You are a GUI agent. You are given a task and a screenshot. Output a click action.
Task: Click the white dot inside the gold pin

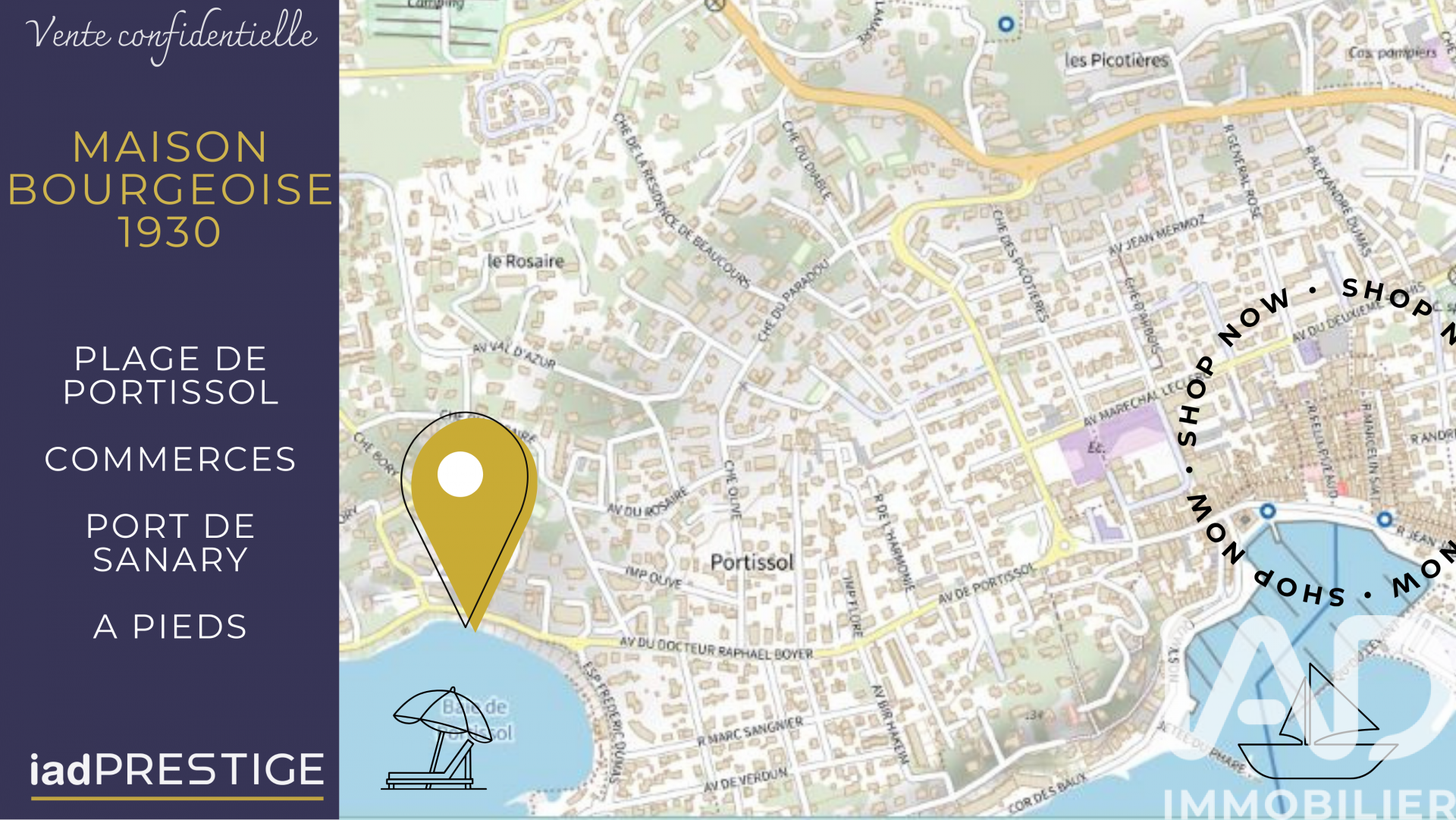click(460, 474)
